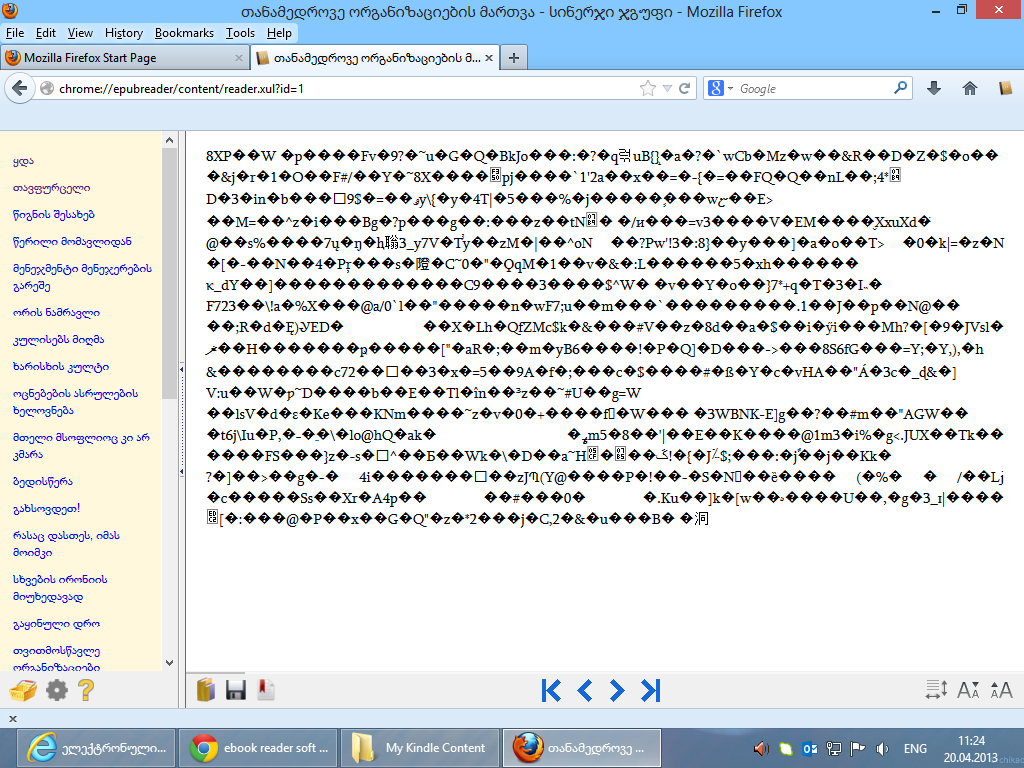This screenshot has width=1024, height=768.
Task: Open reader settings gear icon
Action: [x=56, y=690]
